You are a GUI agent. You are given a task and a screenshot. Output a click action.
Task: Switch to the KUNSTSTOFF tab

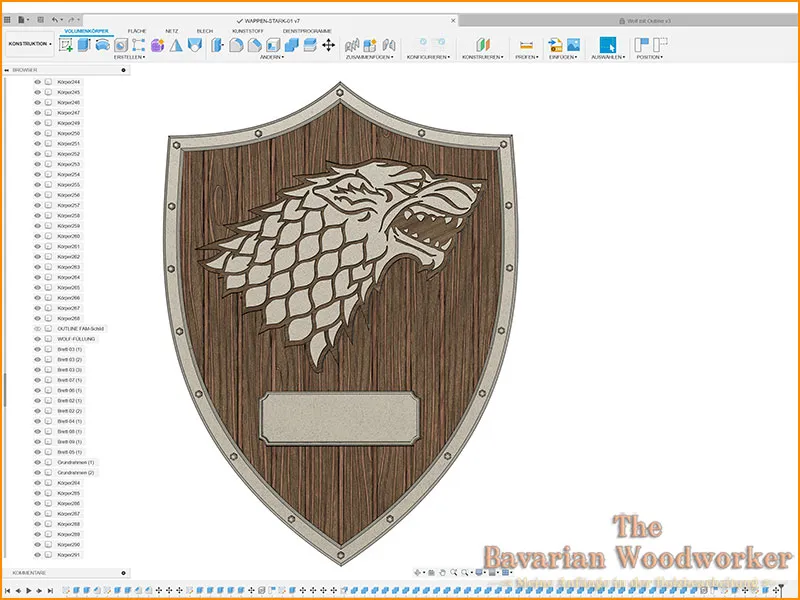click(x=248, y=31)
